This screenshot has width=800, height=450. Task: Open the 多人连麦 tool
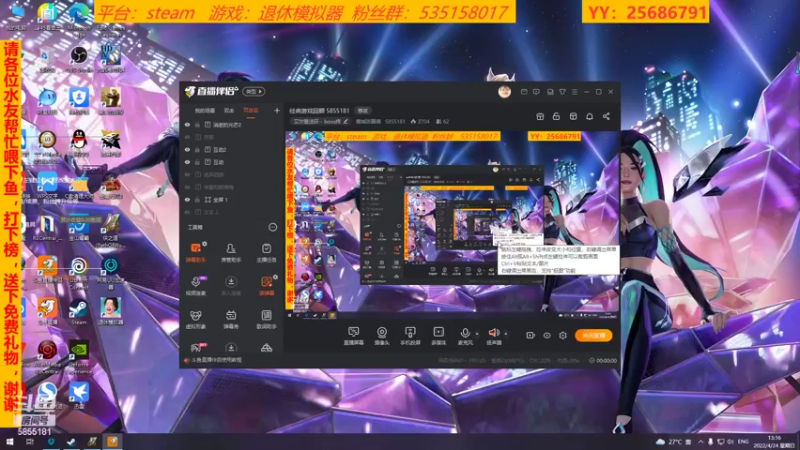coord(231,286)
